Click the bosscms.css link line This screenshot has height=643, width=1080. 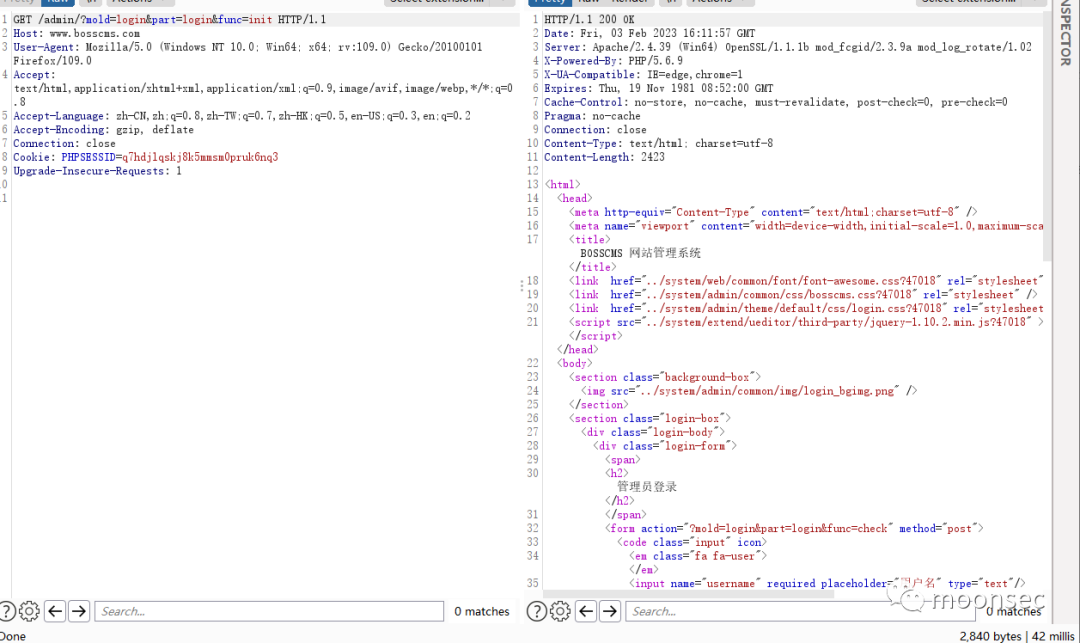click(x=803, y=295)
